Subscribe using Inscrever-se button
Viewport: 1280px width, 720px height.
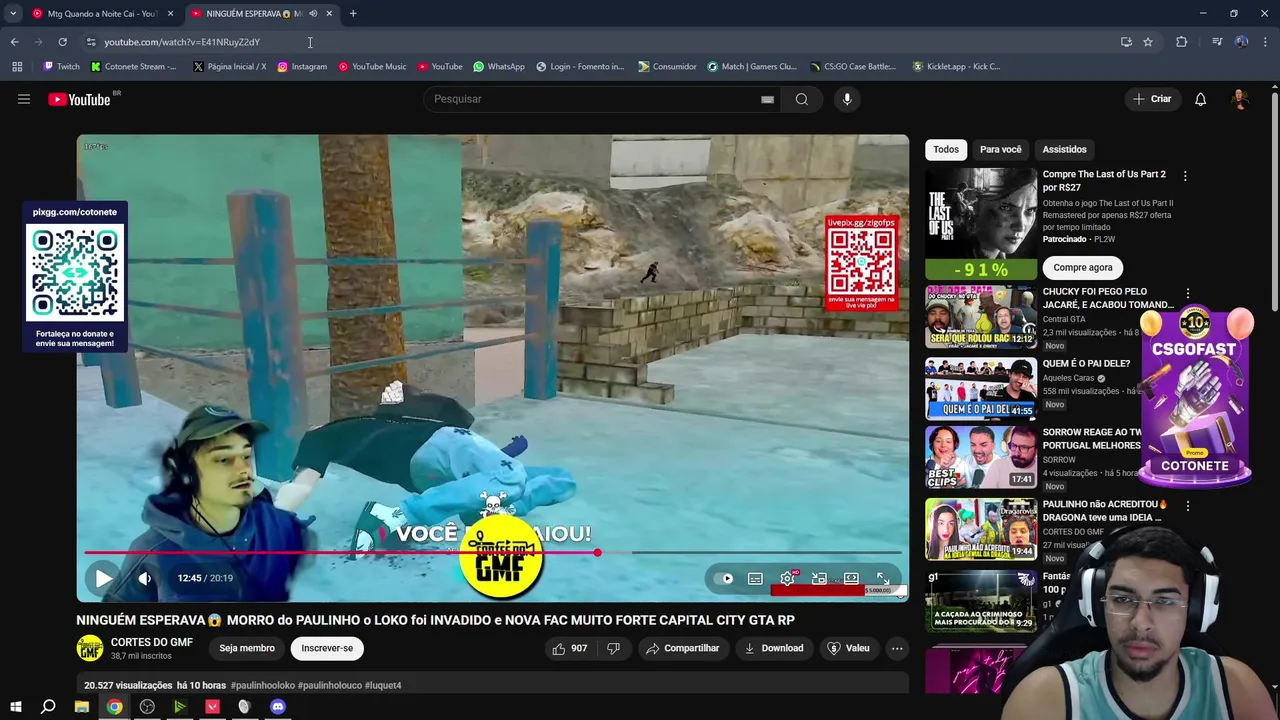tap(327, 648)
